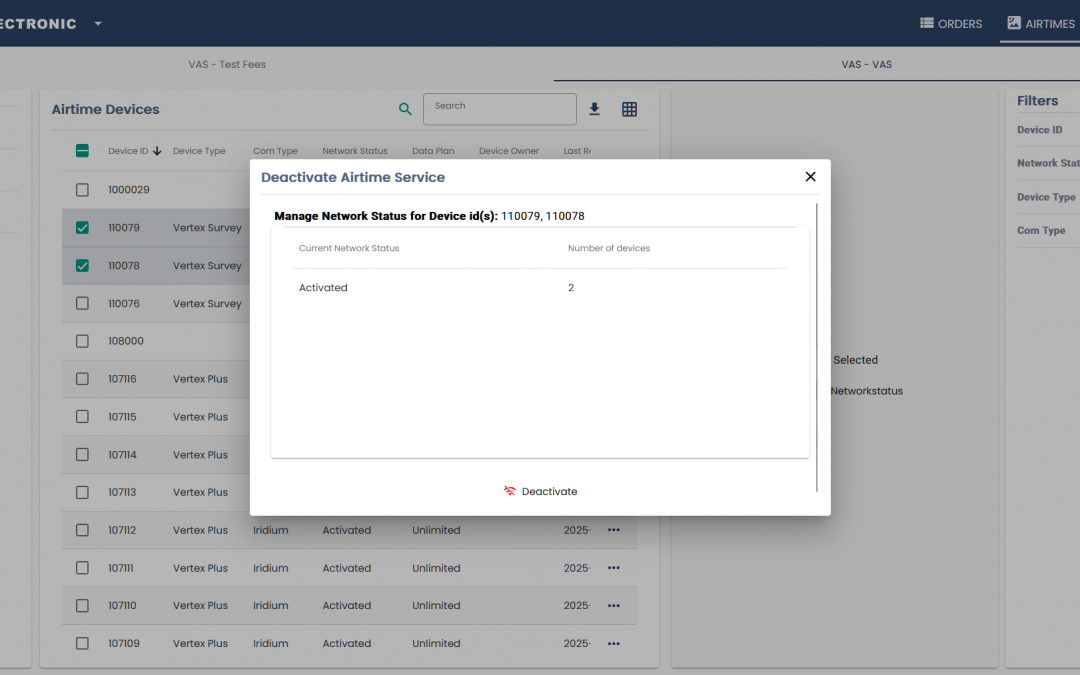Check the checkbox for device 1000029

coord(82,190)
